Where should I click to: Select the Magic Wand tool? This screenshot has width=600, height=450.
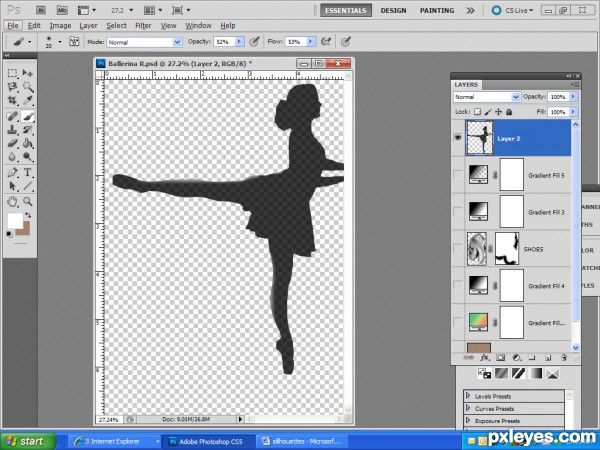tap(28, 87)
